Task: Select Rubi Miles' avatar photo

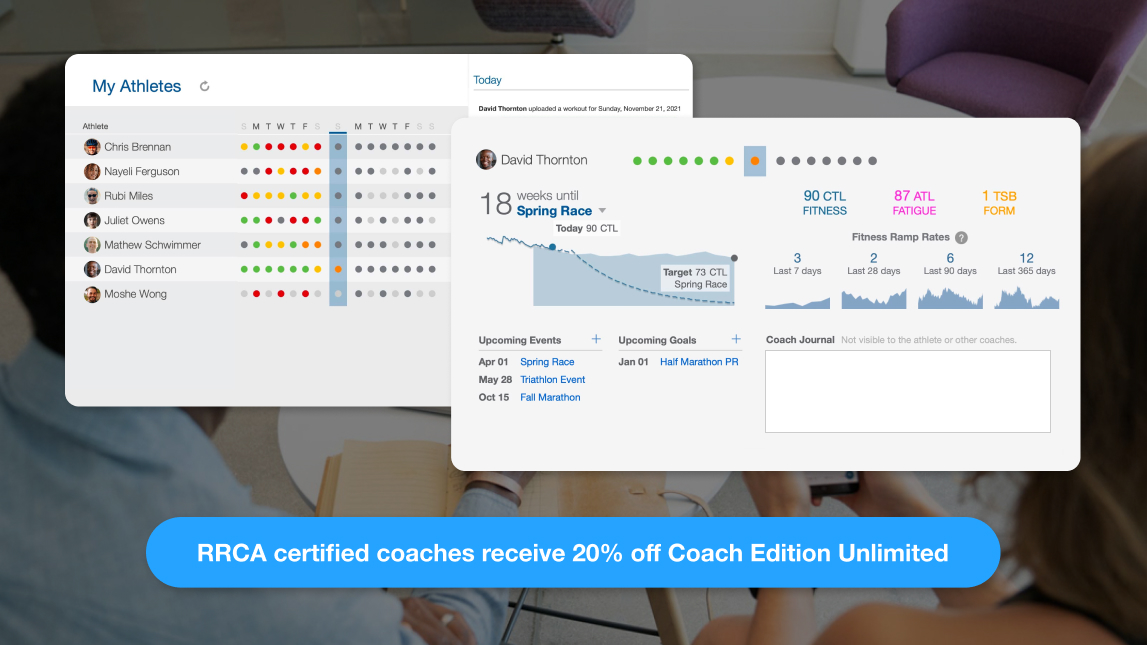Action: (92, 196)
